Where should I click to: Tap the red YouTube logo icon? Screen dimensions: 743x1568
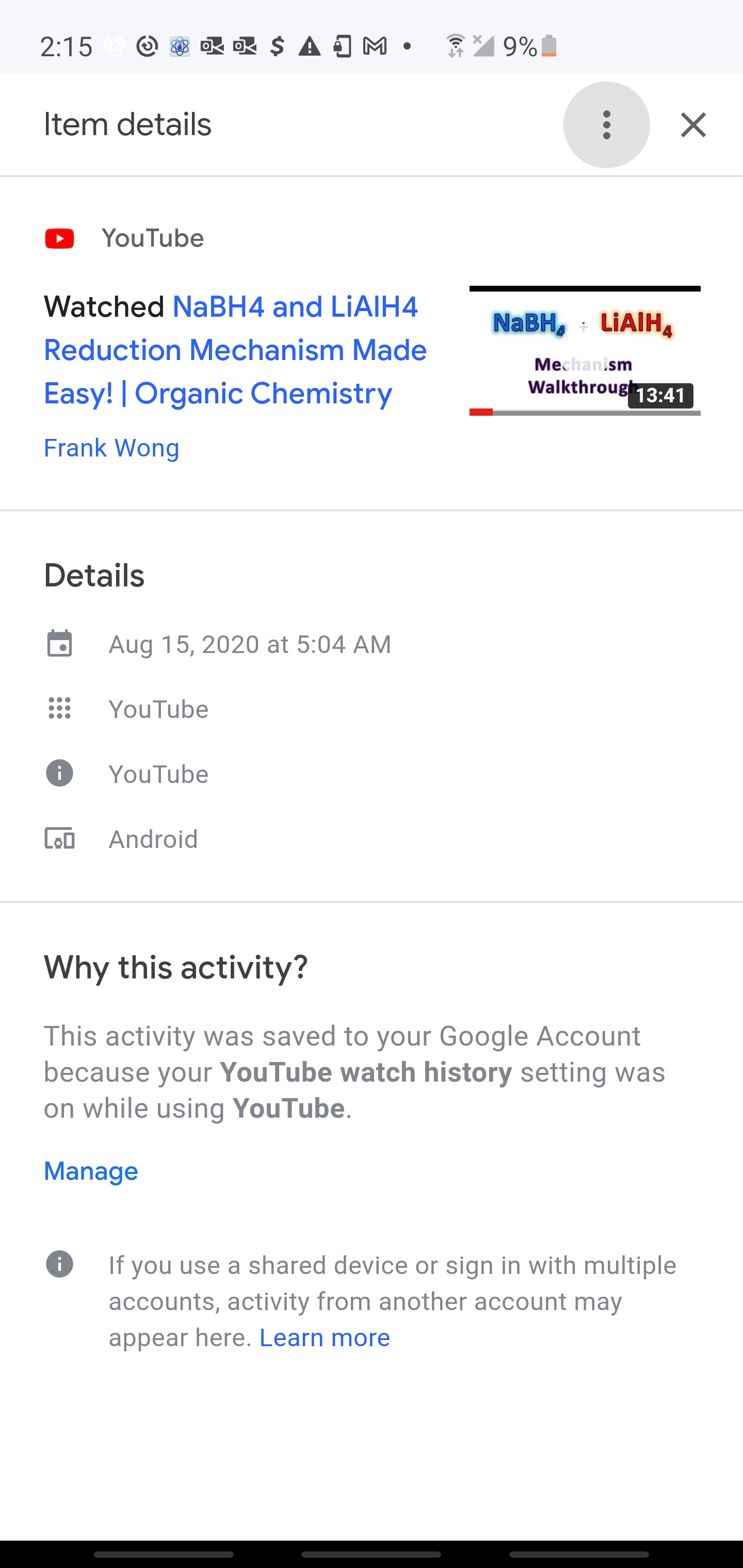(60, 239)
